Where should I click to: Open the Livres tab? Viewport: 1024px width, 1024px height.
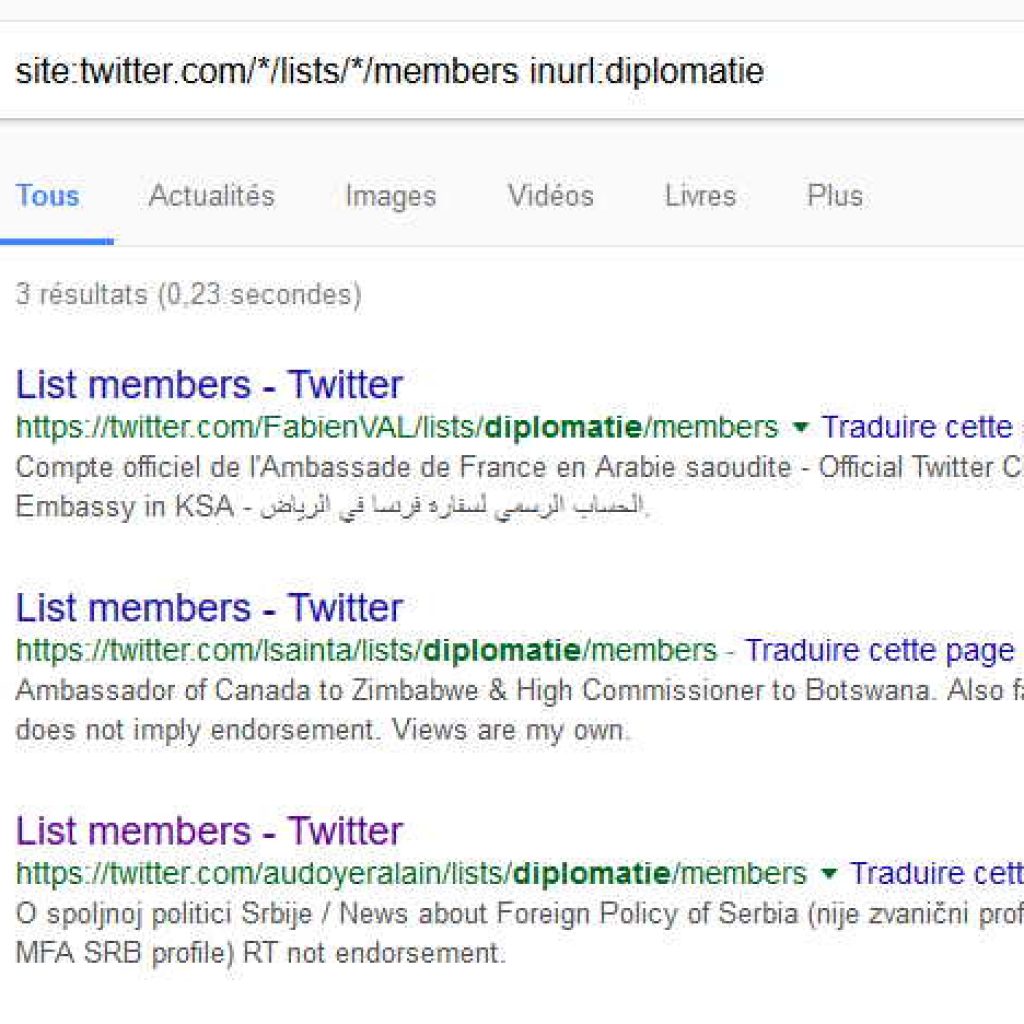click(700, 196)
